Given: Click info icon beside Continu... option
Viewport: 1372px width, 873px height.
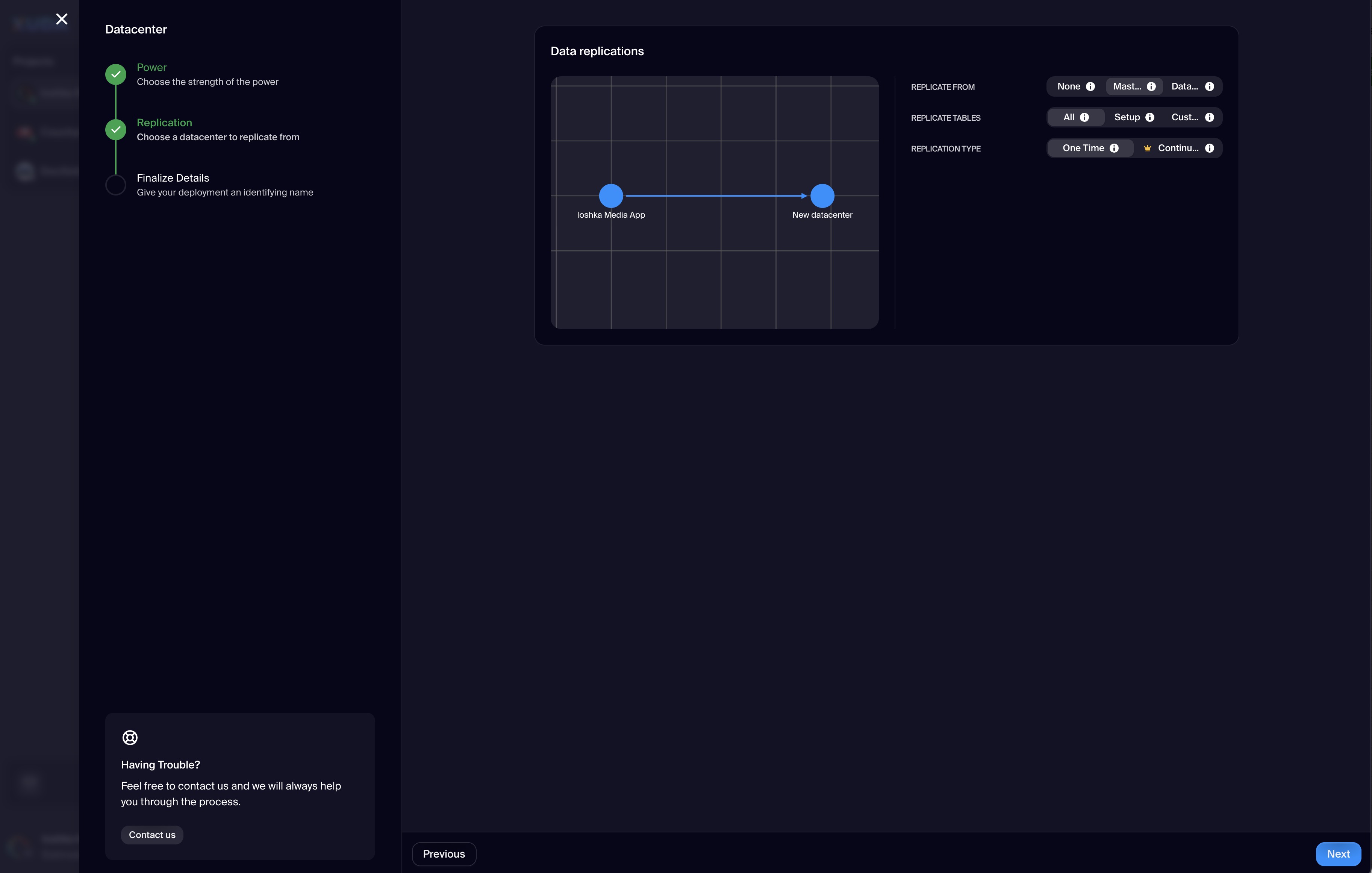Looking at the screenshot, I should pyautogui.click(x=1210, y=148).
